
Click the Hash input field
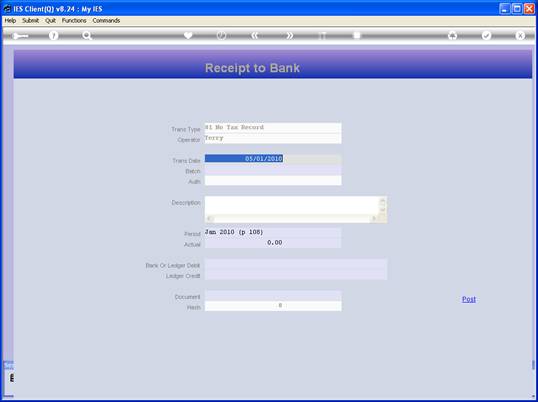click(273, 306)
